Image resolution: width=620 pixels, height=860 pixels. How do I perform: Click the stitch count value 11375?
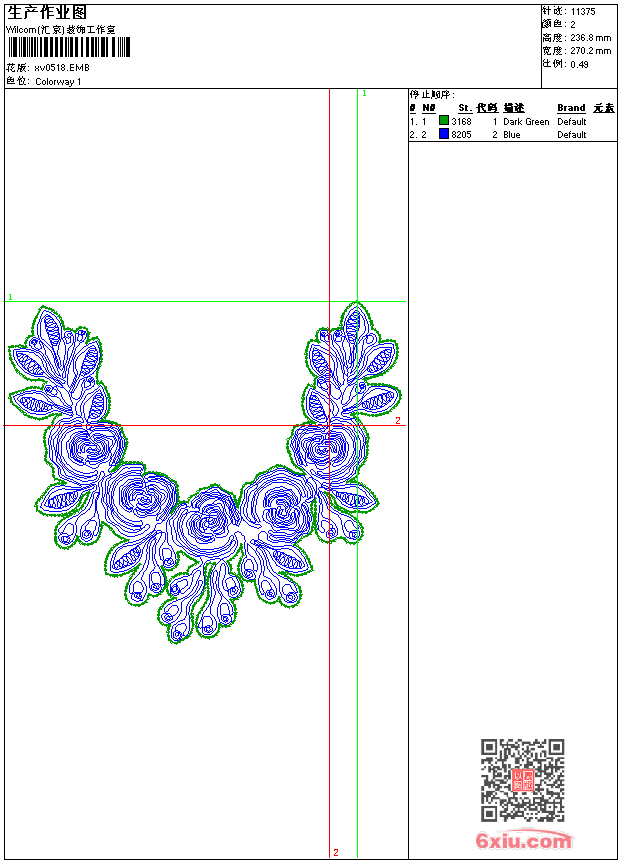coord(583,11)
